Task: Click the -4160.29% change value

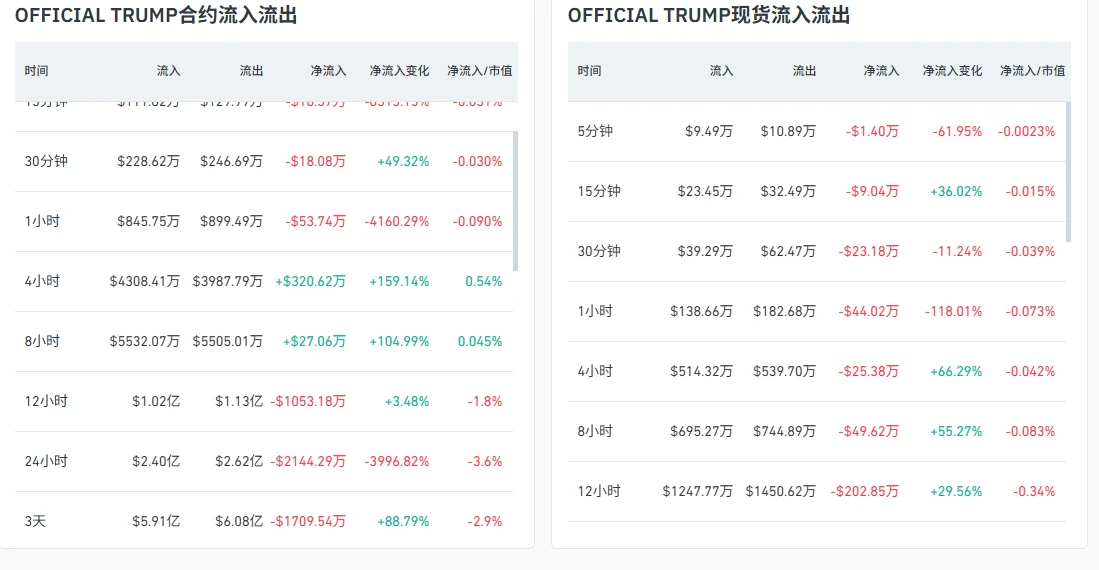Action: [x=397, y=222]
